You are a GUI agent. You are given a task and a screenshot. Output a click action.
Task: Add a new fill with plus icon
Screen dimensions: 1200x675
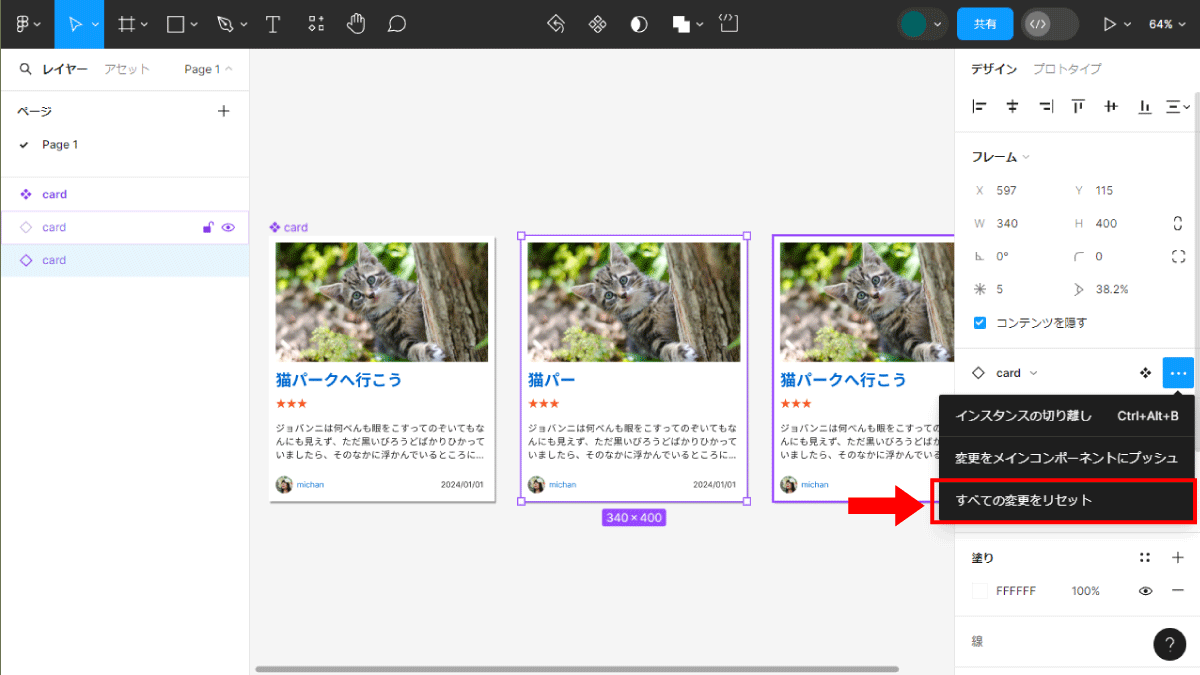click(1177, 557)
